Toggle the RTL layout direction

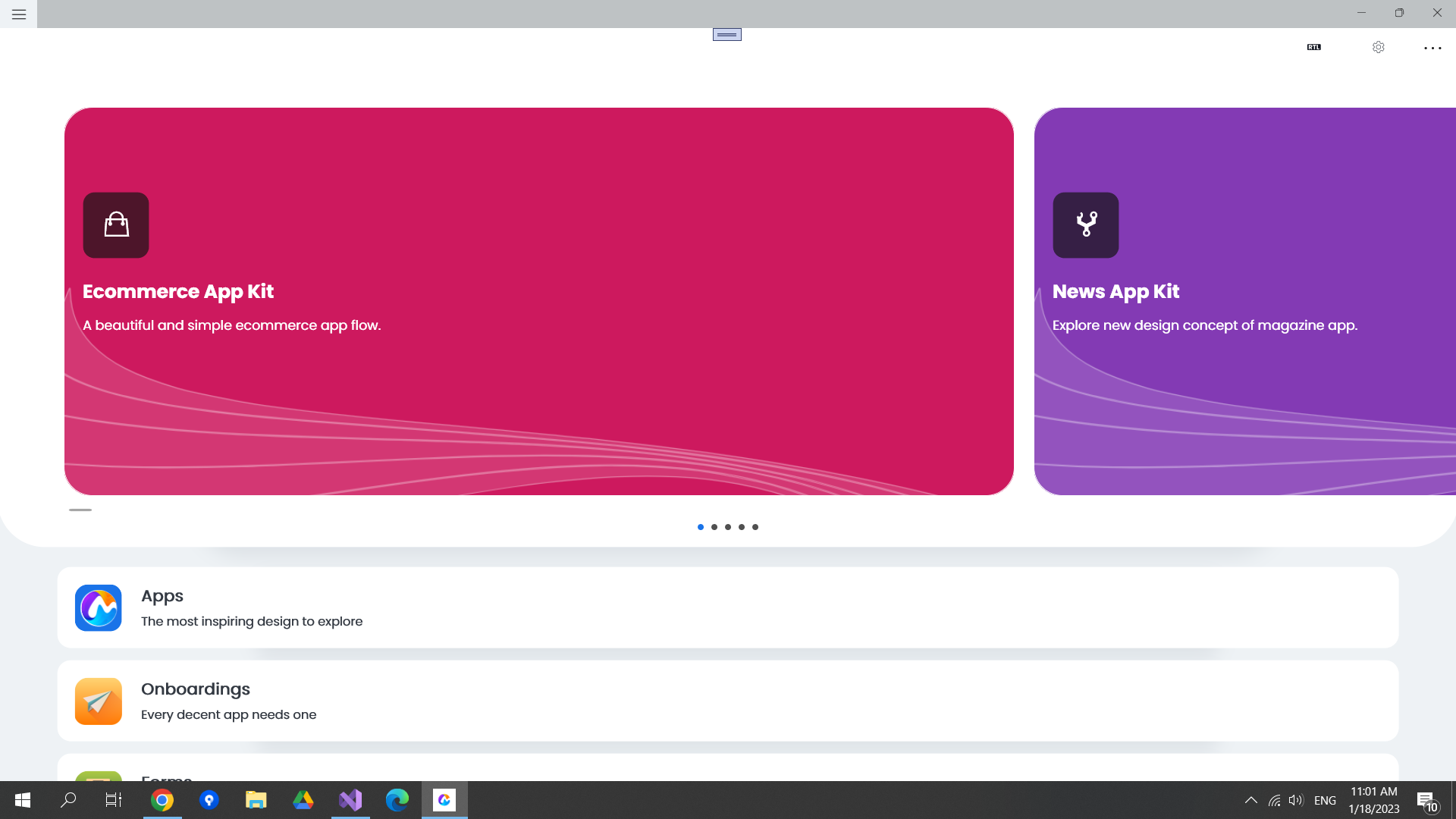point(1314,47)
